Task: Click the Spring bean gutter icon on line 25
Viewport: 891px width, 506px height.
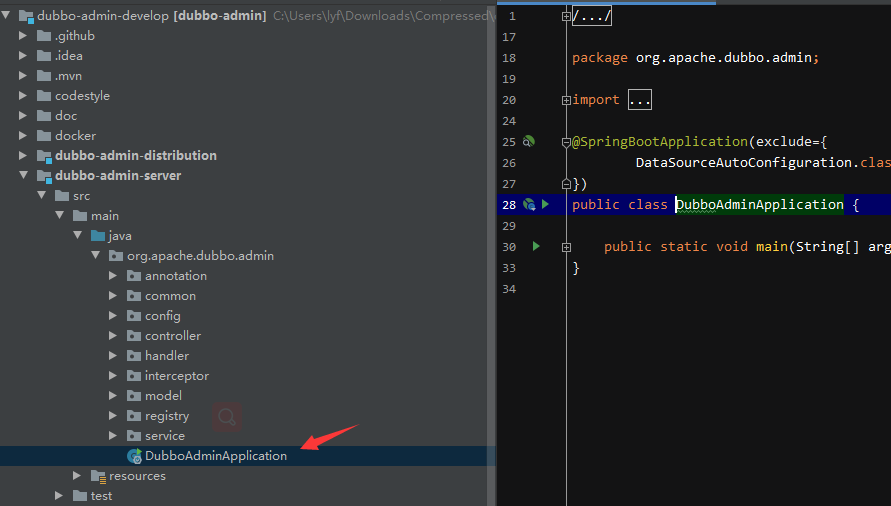Action: [529, 141]
